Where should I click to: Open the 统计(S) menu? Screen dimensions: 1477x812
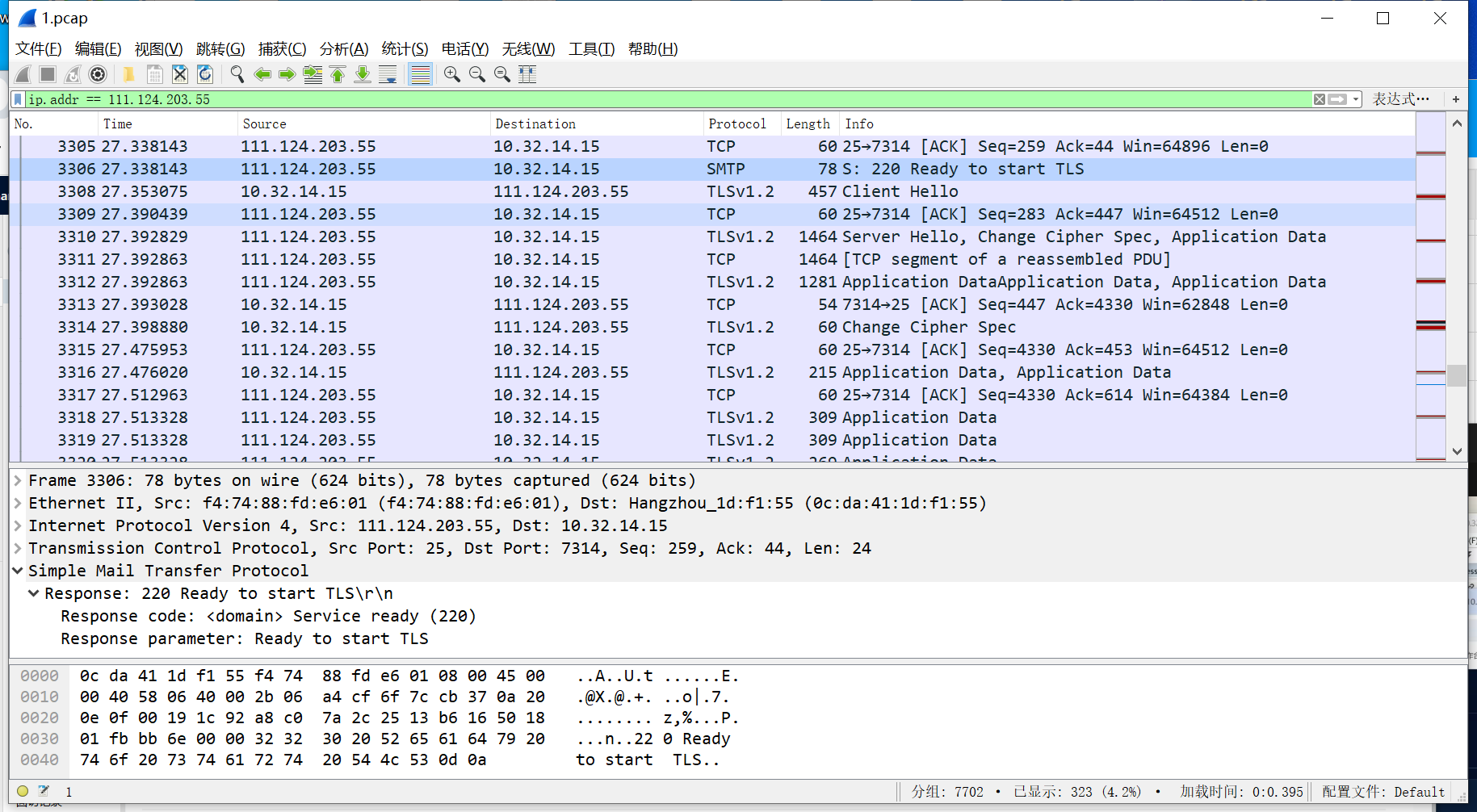tap(405, 49)
